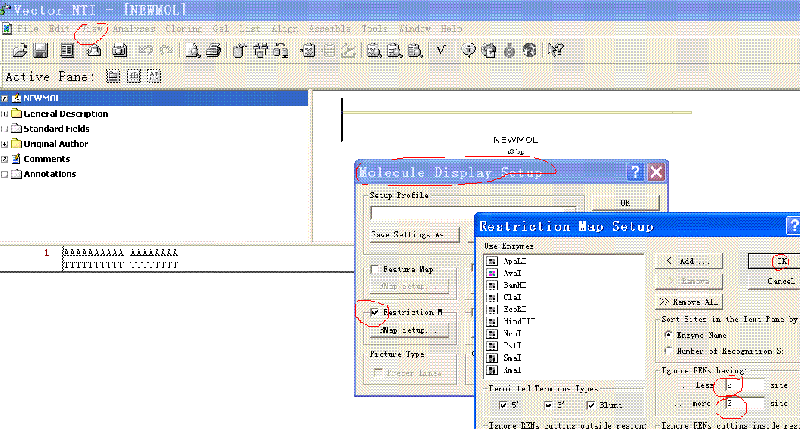Click the AvaI enzyme icon in list
This screenshot has height=429, width=800.
pyautogui.click(x=492, y=273)
